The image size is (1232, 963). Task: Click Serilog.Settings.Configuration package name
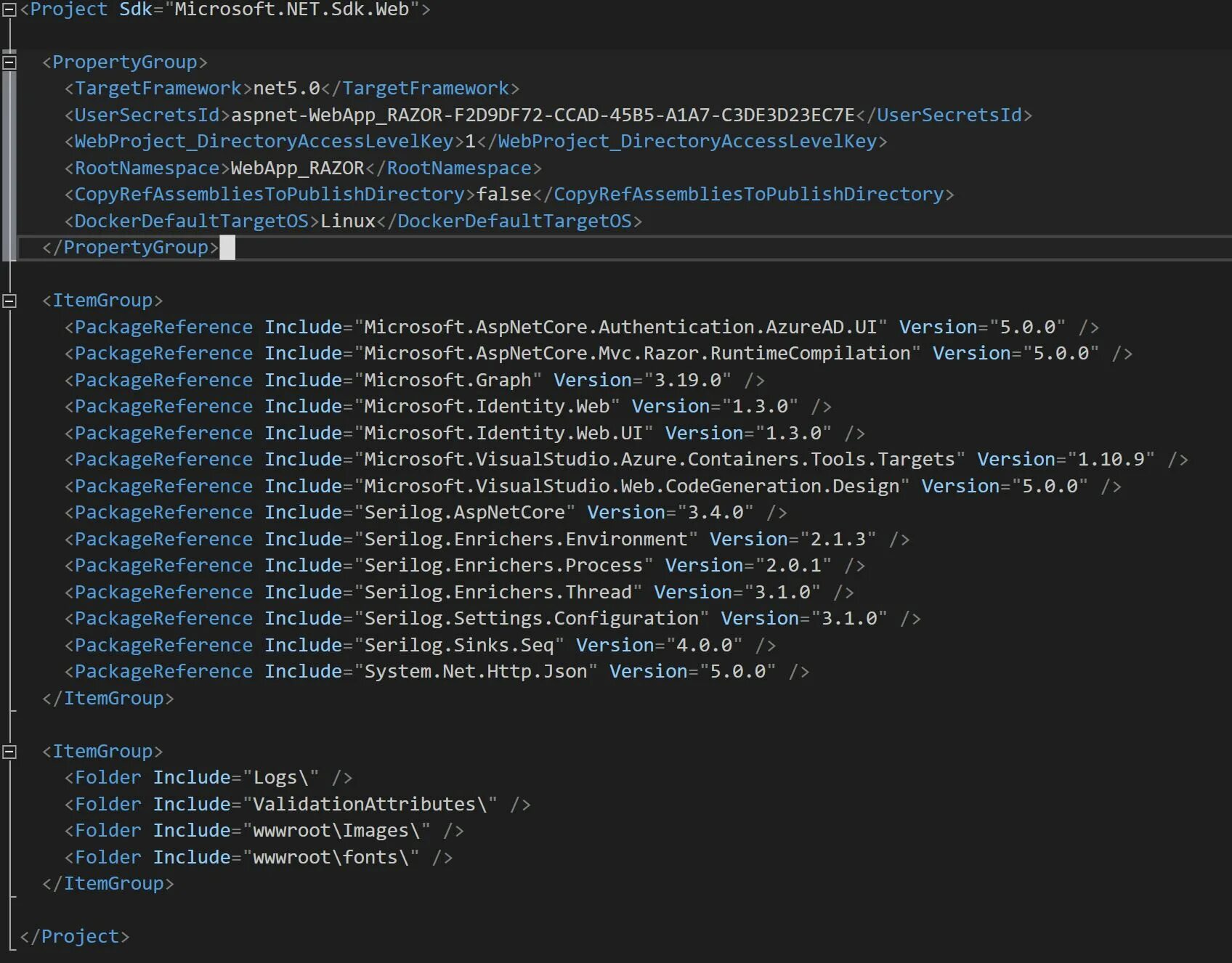point(531,618)
